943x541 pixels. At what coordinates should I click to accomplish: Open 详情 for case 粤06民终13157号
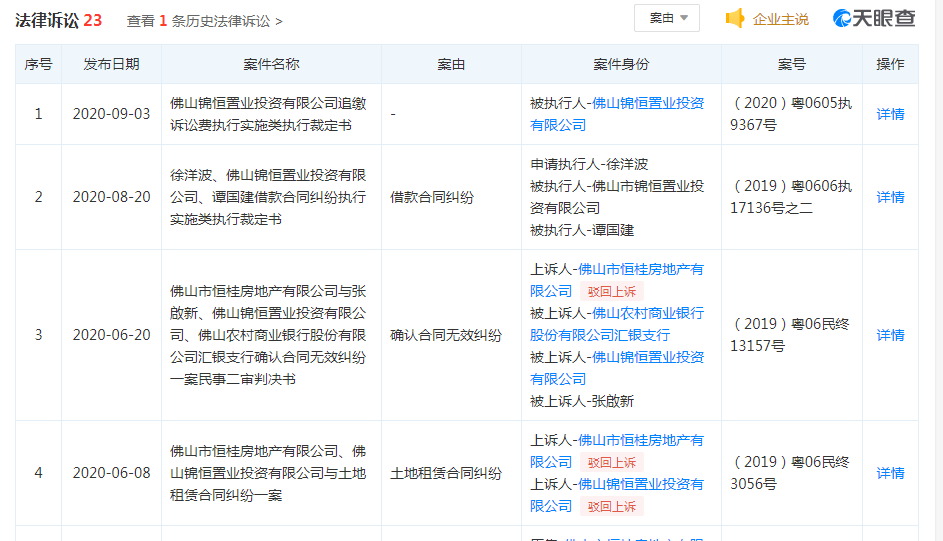890,335
